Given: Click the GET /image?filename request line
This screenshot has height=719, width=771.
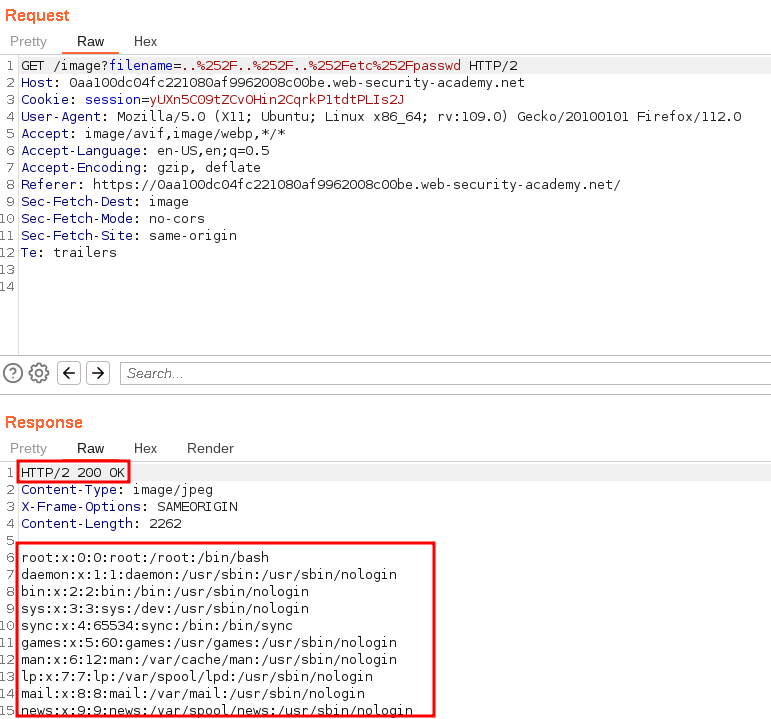Looking at the screenshot, I should coord(269,66).
